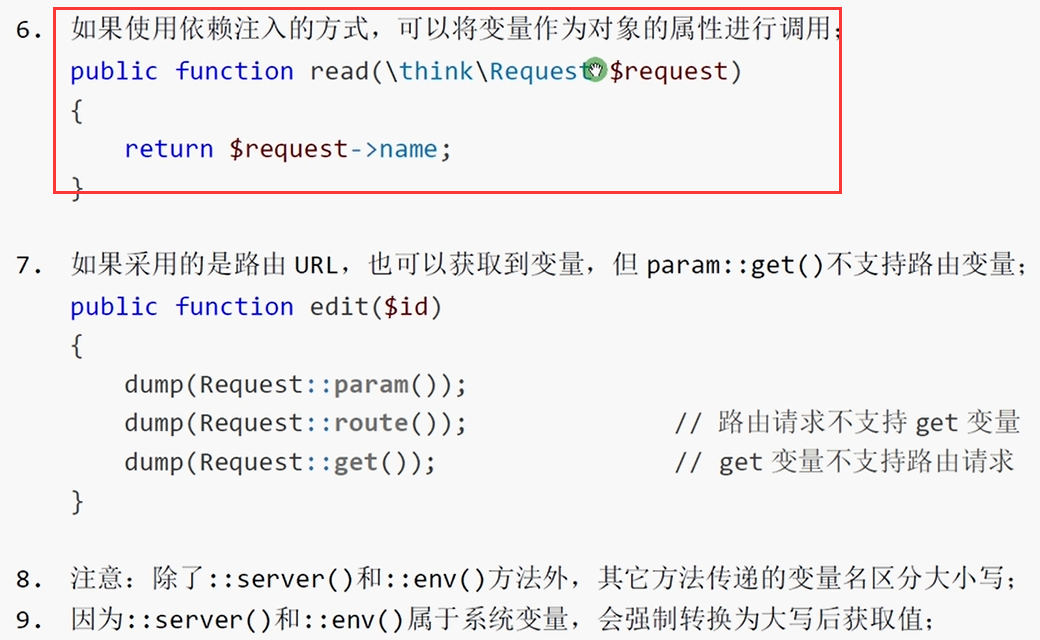Click the edit($id) function name
Viewport: 1040px width, 640px height.
coord(375,306)
